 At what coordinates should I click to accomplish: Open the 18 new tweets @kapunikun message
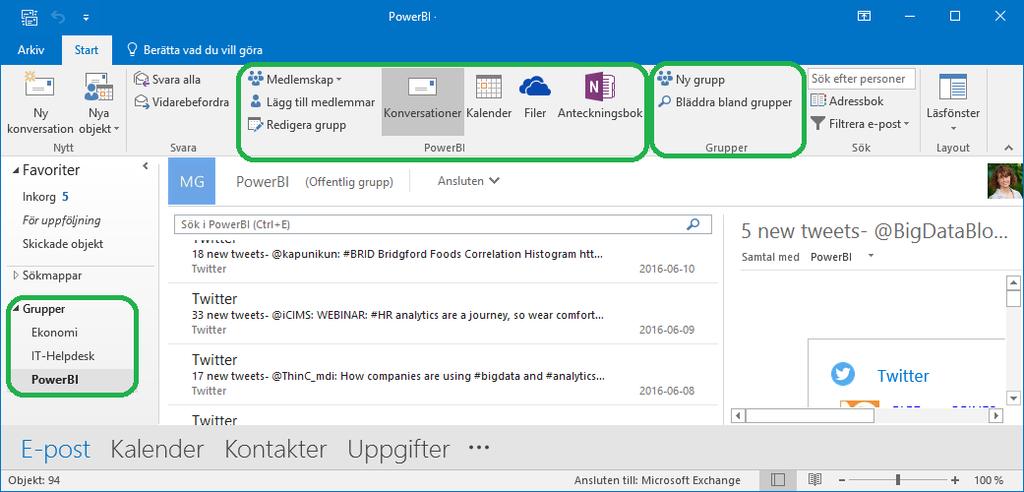pyautogui.click(x=443, y=259)
